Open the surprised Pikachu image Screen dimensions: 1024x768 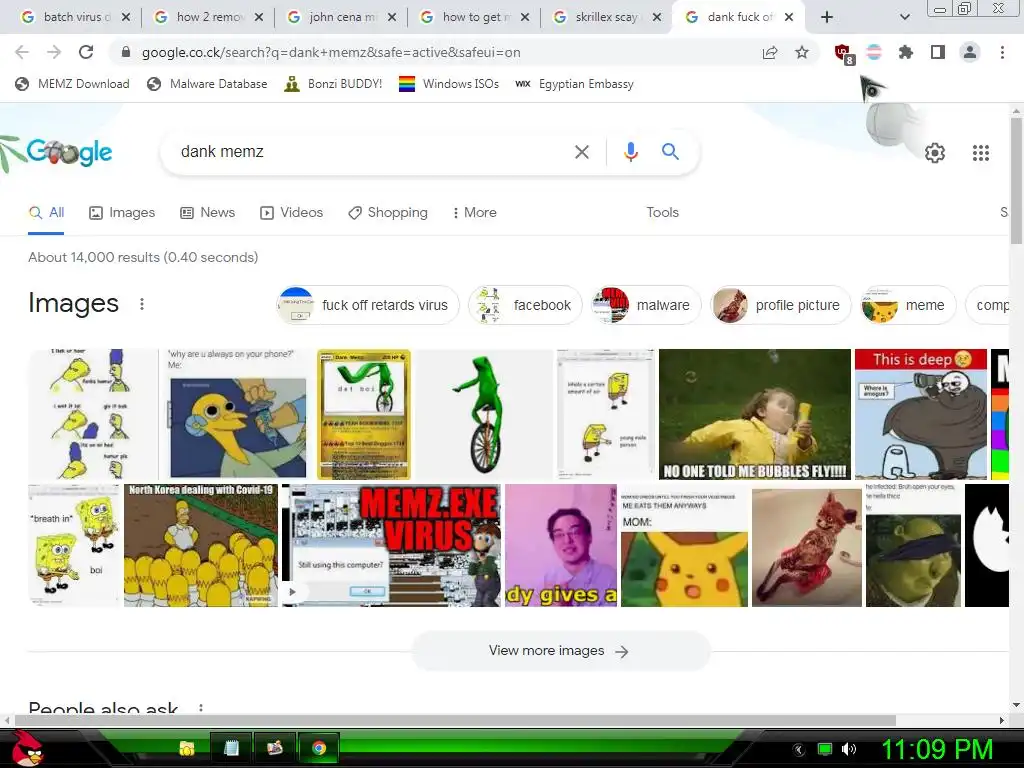(x=684, y=545)
